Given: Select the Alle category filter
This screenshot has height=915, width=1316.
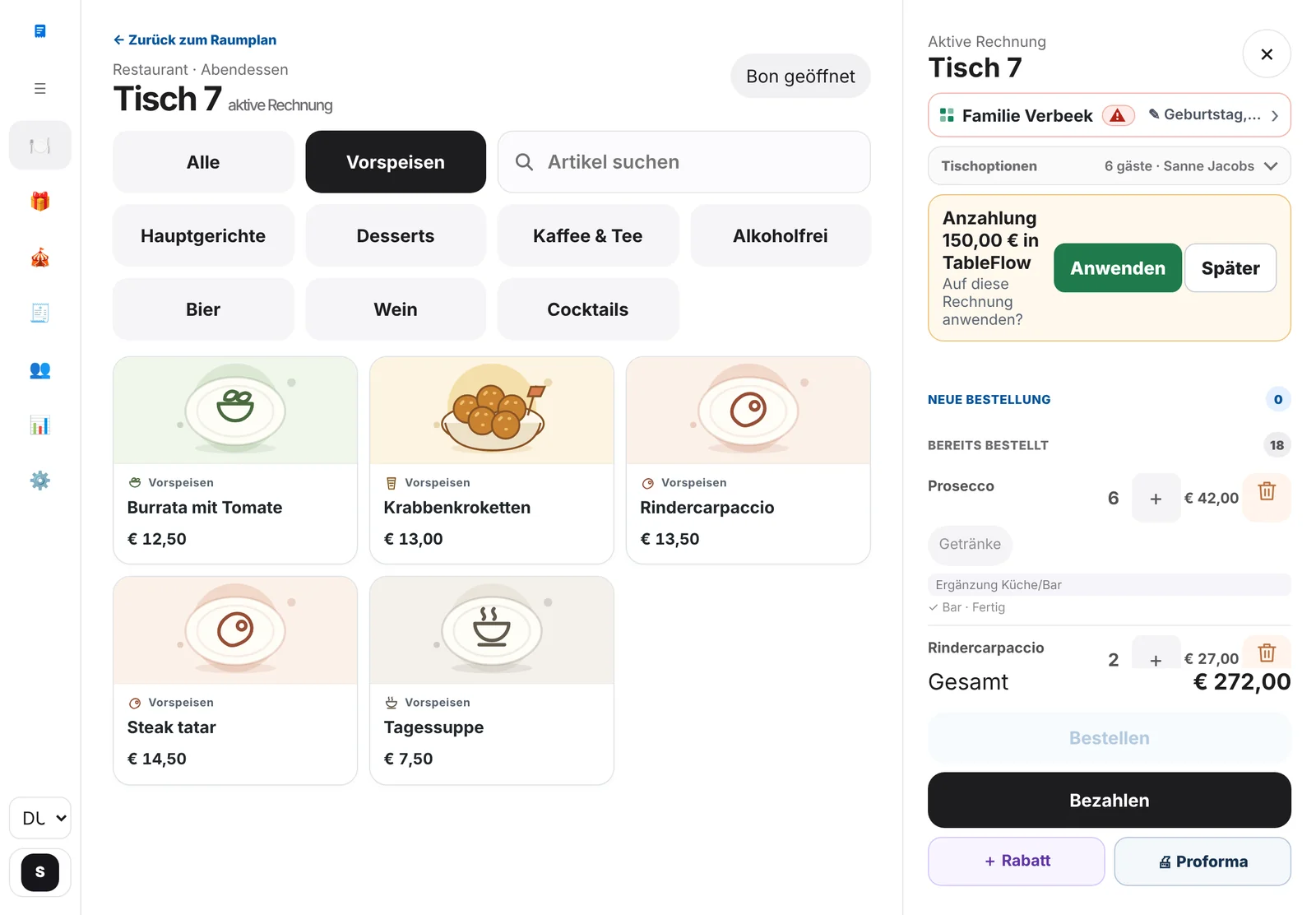Looking at the screenshot, I should 203,162.
